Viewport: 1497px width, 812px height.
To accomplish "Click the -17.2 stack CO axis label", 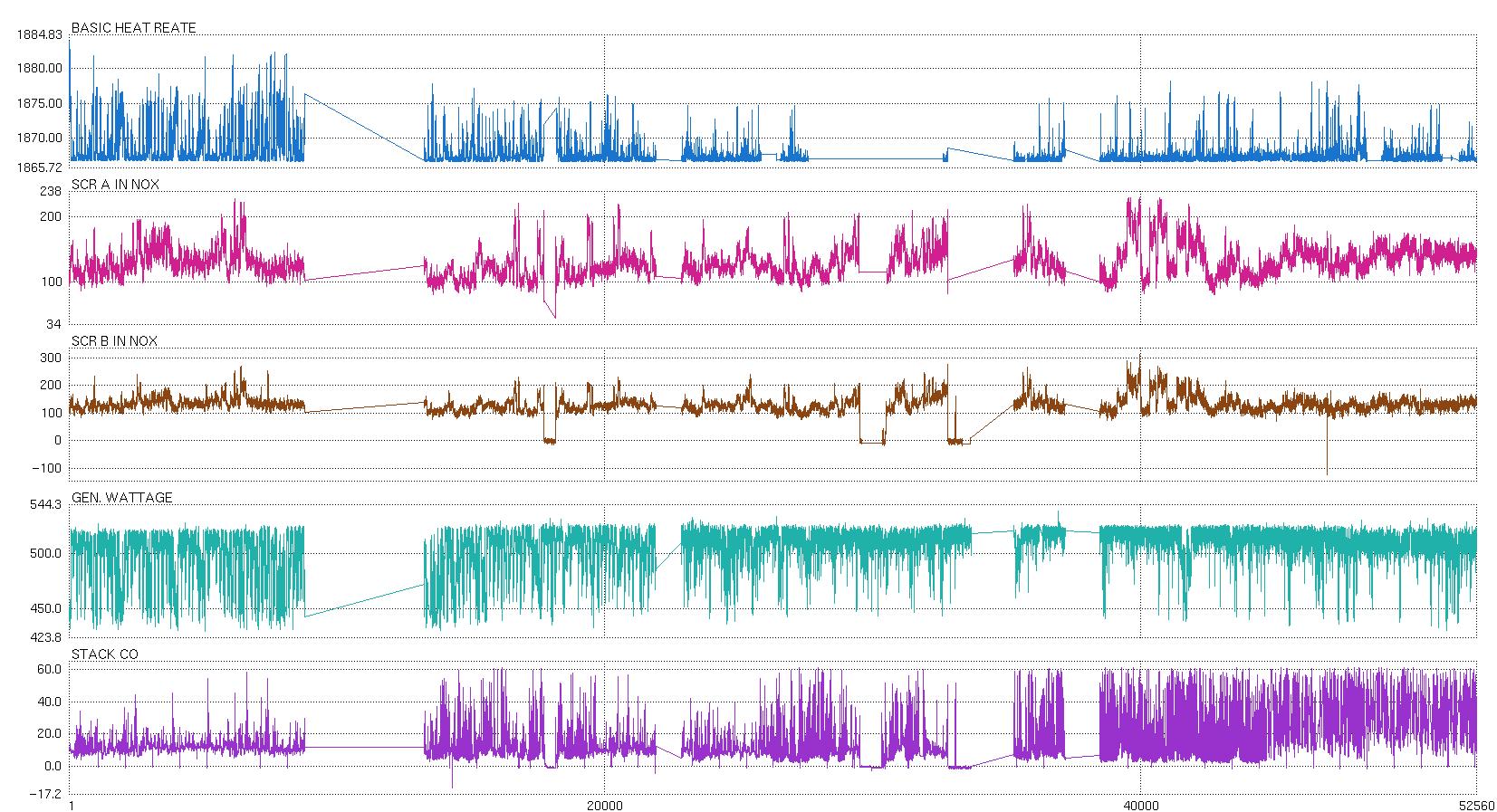I will coord(46,794).
